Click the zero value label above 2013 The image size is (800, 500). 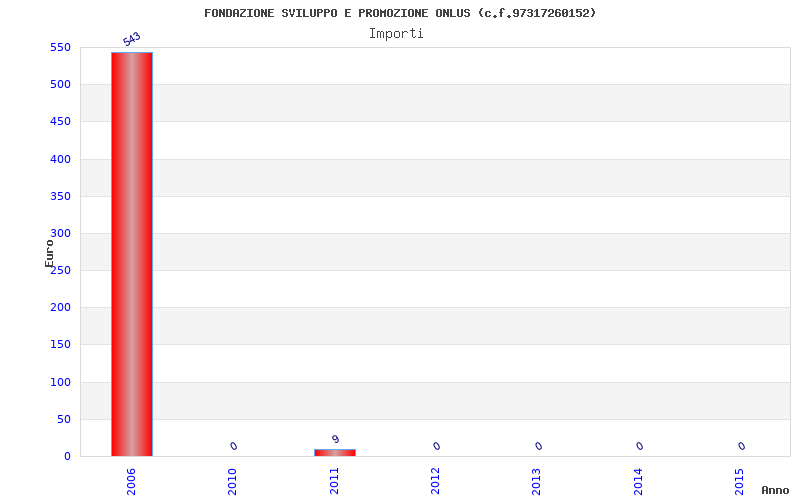pyautogui.click(x=539, y=446)
